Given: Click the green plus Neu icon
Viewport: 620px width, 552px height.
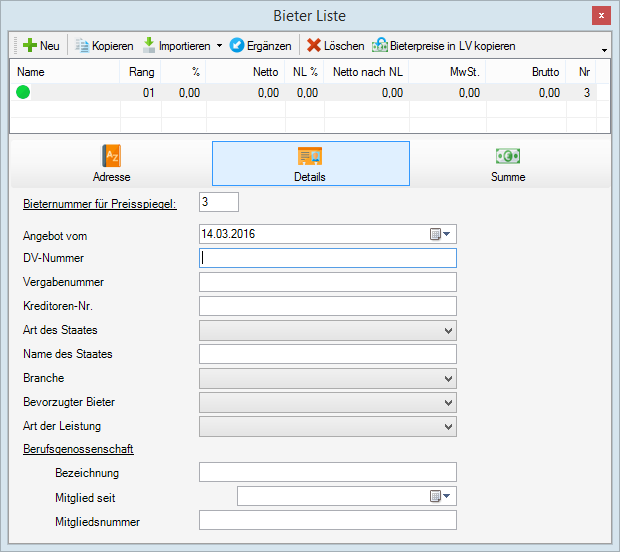Looking at the screenshot, I should (30, 45).
